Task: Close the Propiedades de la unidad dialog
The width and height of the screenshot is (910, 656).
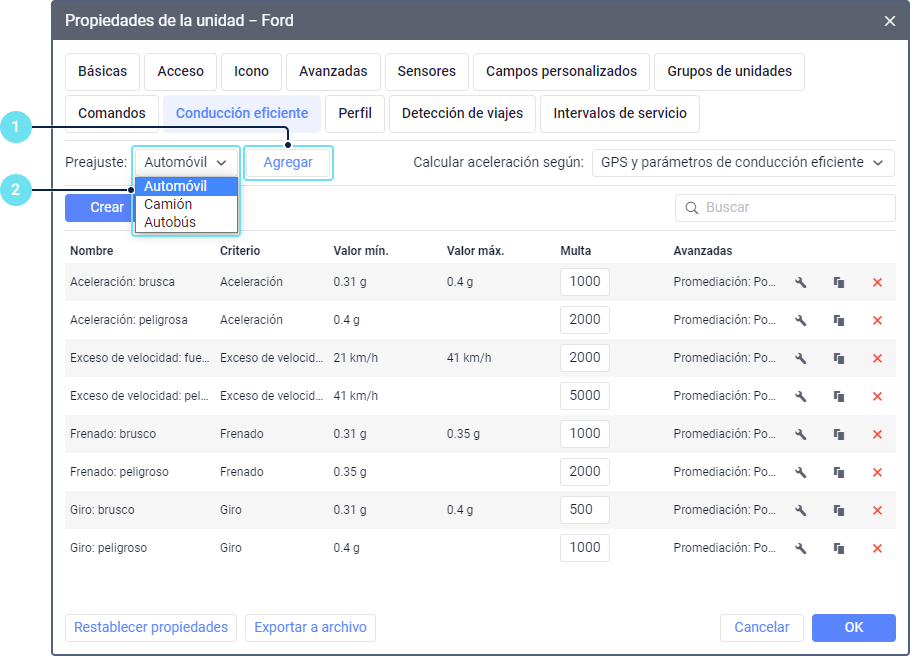Action: tap(890, 21)
